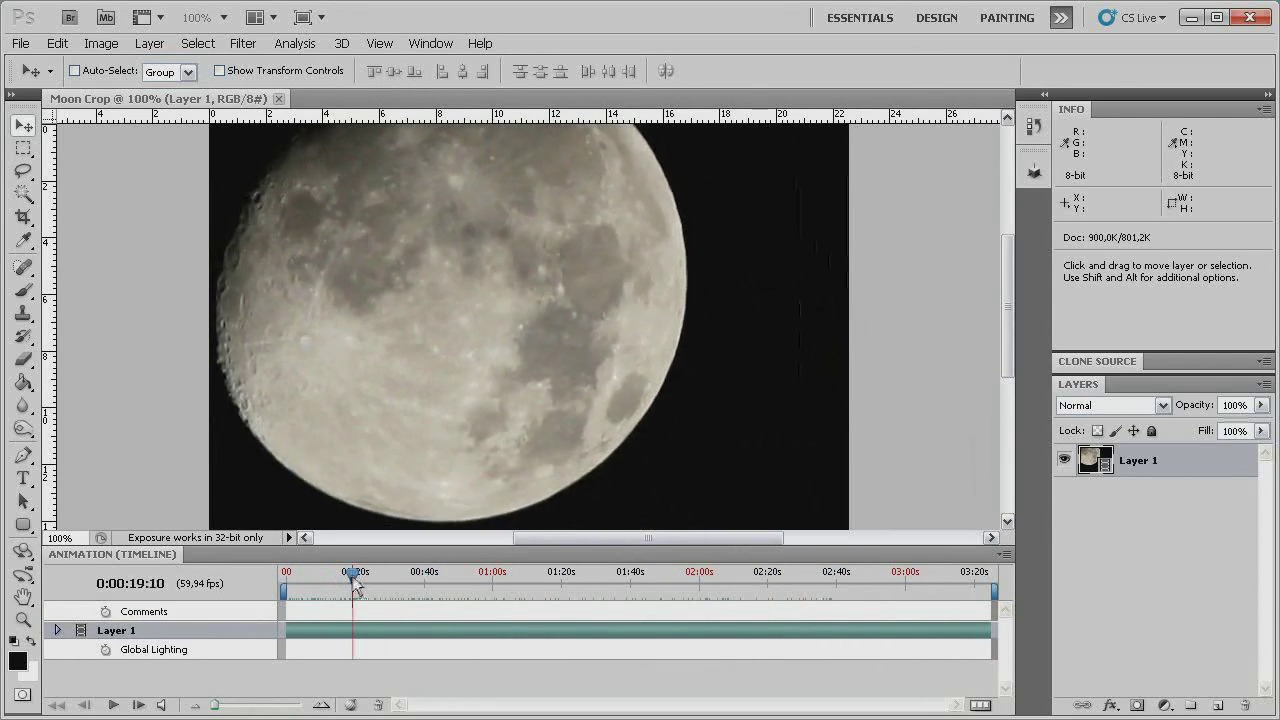
Task: Select the Eyedropper tool
Action: tap(23, 240)
